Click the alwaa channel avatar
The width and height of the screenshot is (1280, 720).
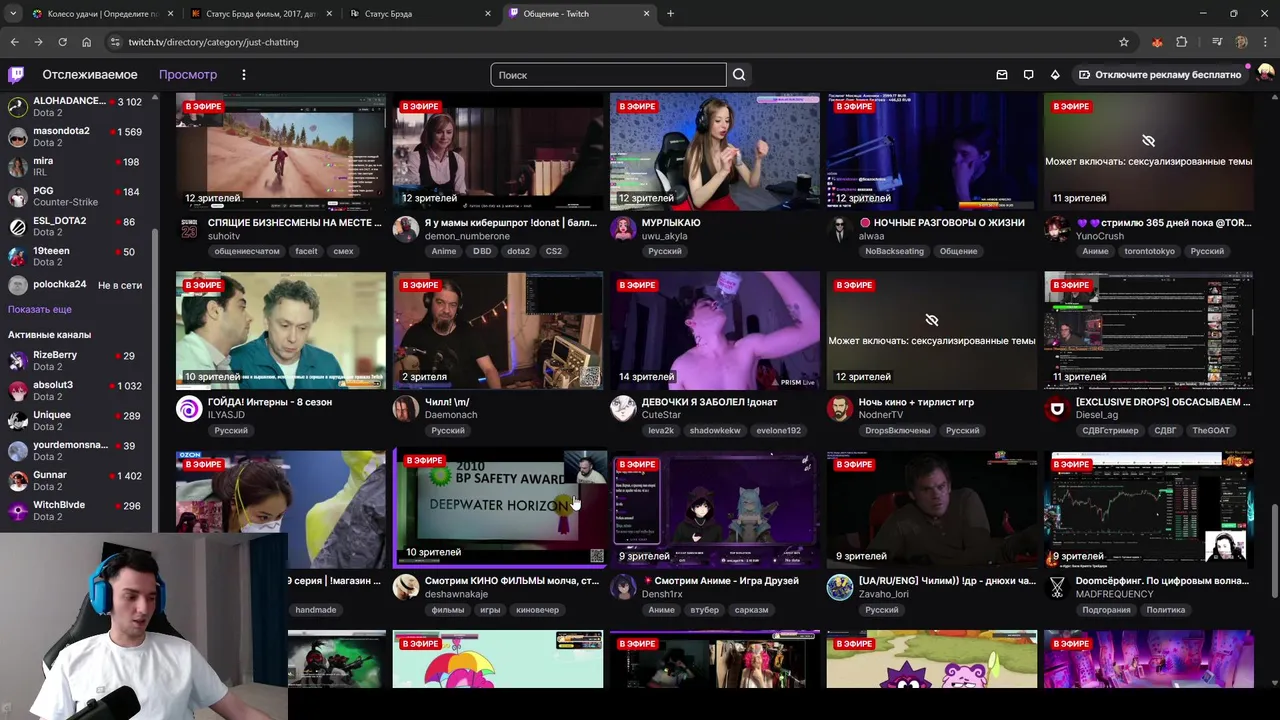[840, 229]
